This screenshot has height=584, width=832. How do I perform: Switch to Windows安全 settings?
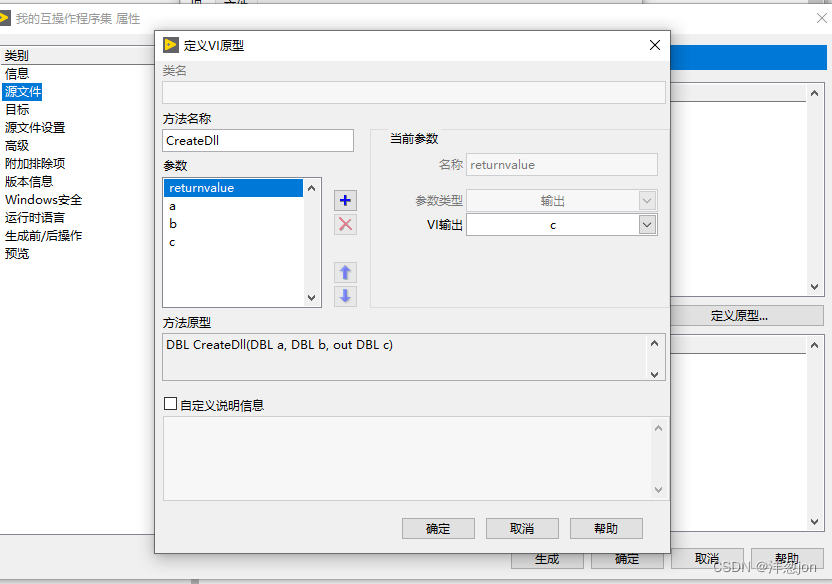(43, 199)
